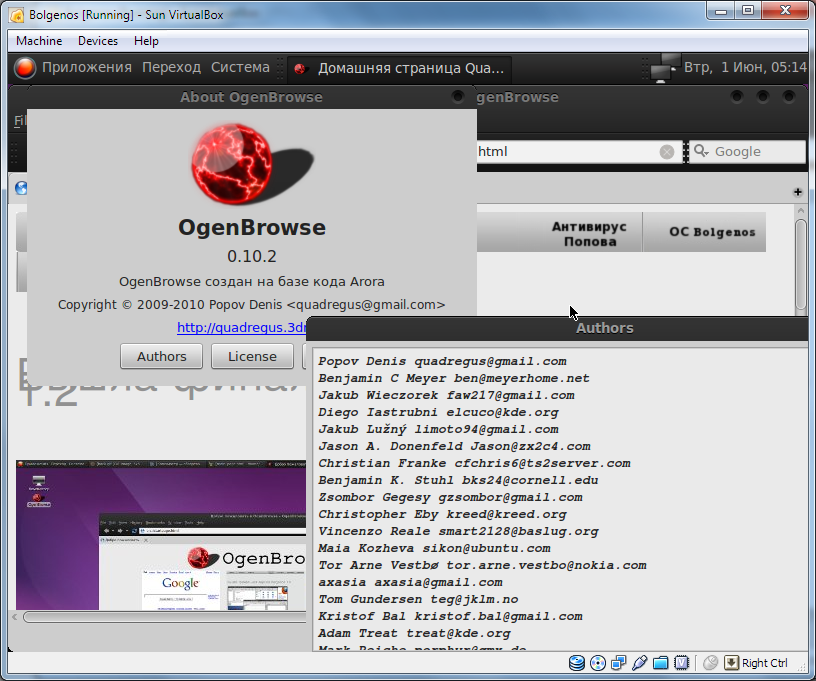
Task: Click the VirtualBox virtualization status icon
Action: click(681, 663)
